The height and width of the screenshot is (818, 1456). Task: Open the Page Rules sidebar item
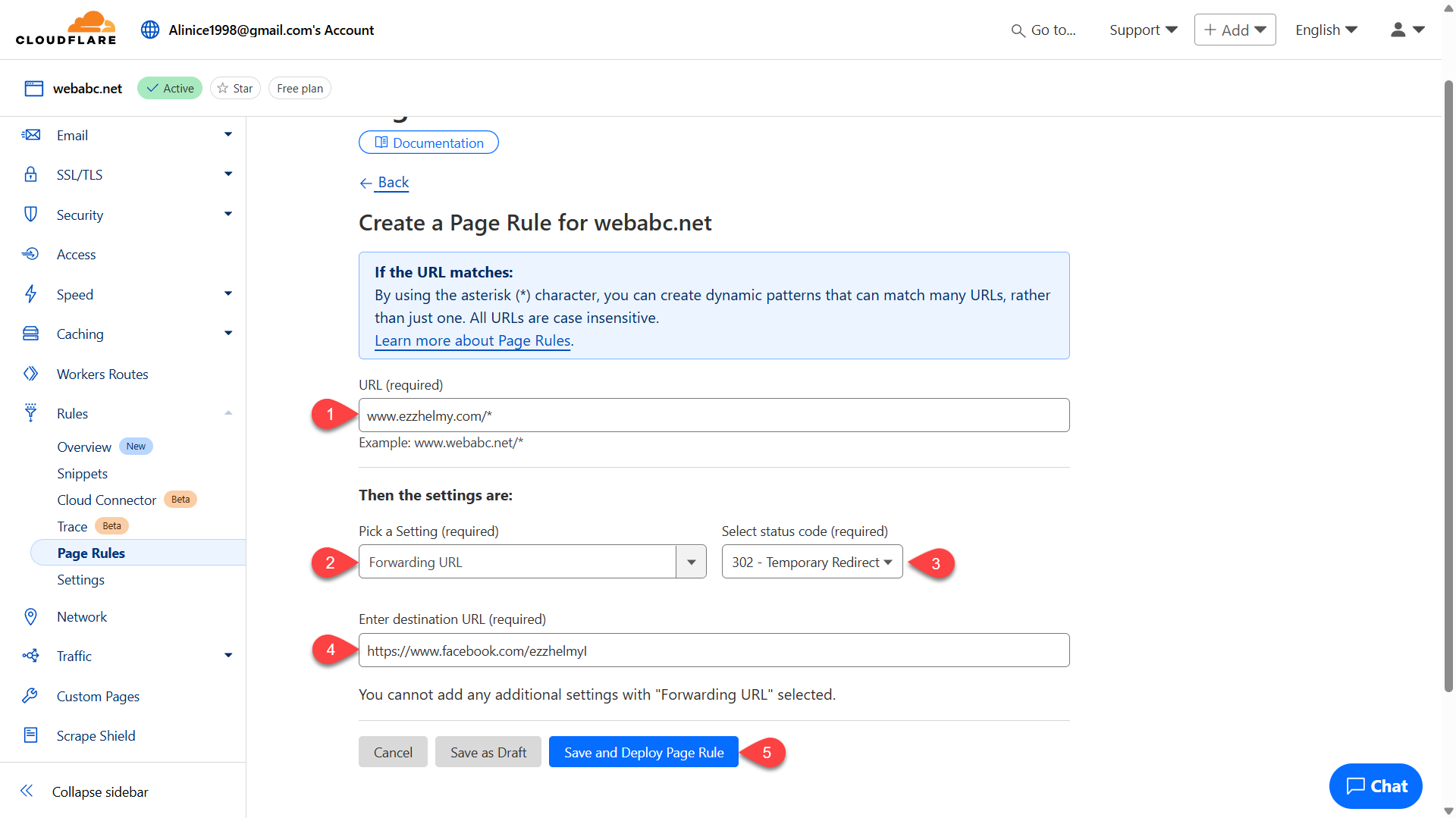[91, 553]
